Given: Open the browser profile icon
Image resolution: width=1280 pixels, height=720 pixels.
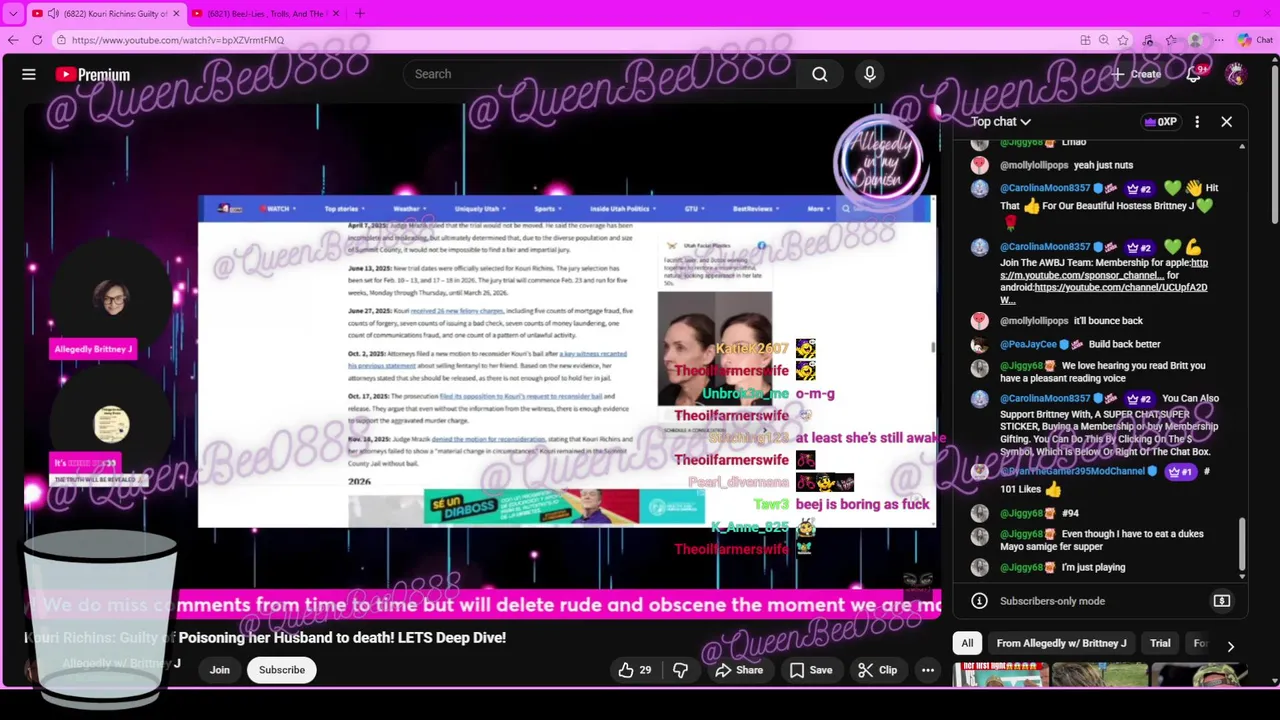Looking at the screenshot, I should pyautogui.click(x=1195, y=40).
